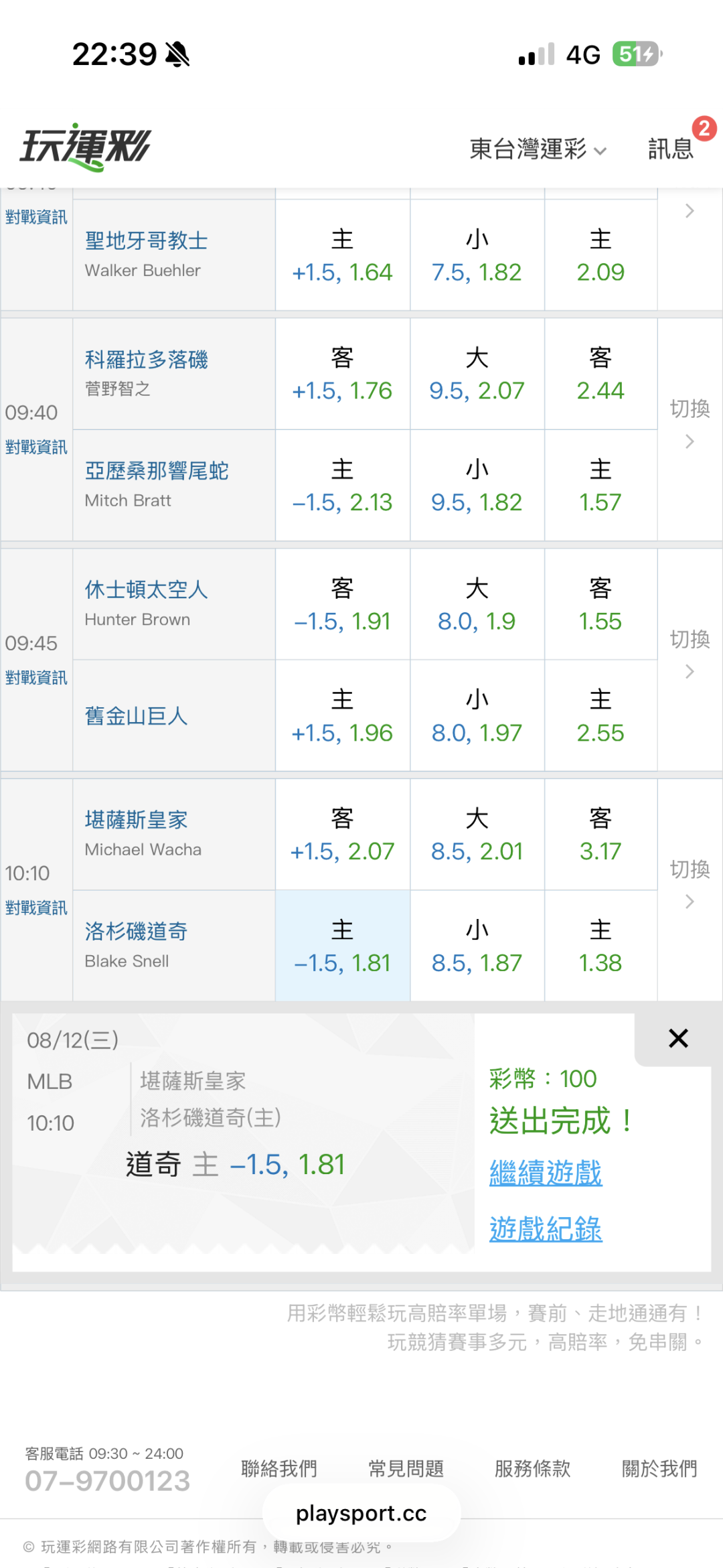
Task: Go to 聯絡我們 footer item
Action: click(279, 1469)
